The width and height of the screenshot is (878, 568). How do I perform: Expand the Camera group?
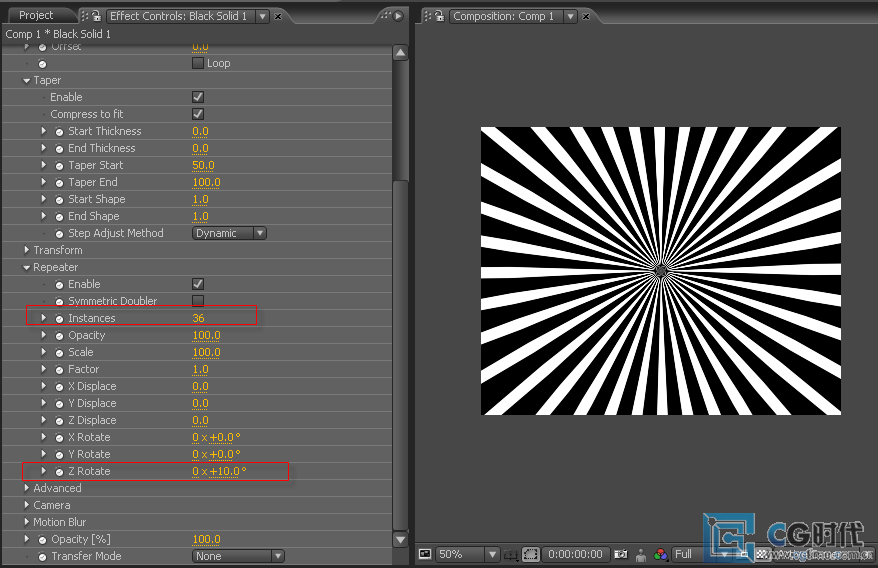coord(26,505)
